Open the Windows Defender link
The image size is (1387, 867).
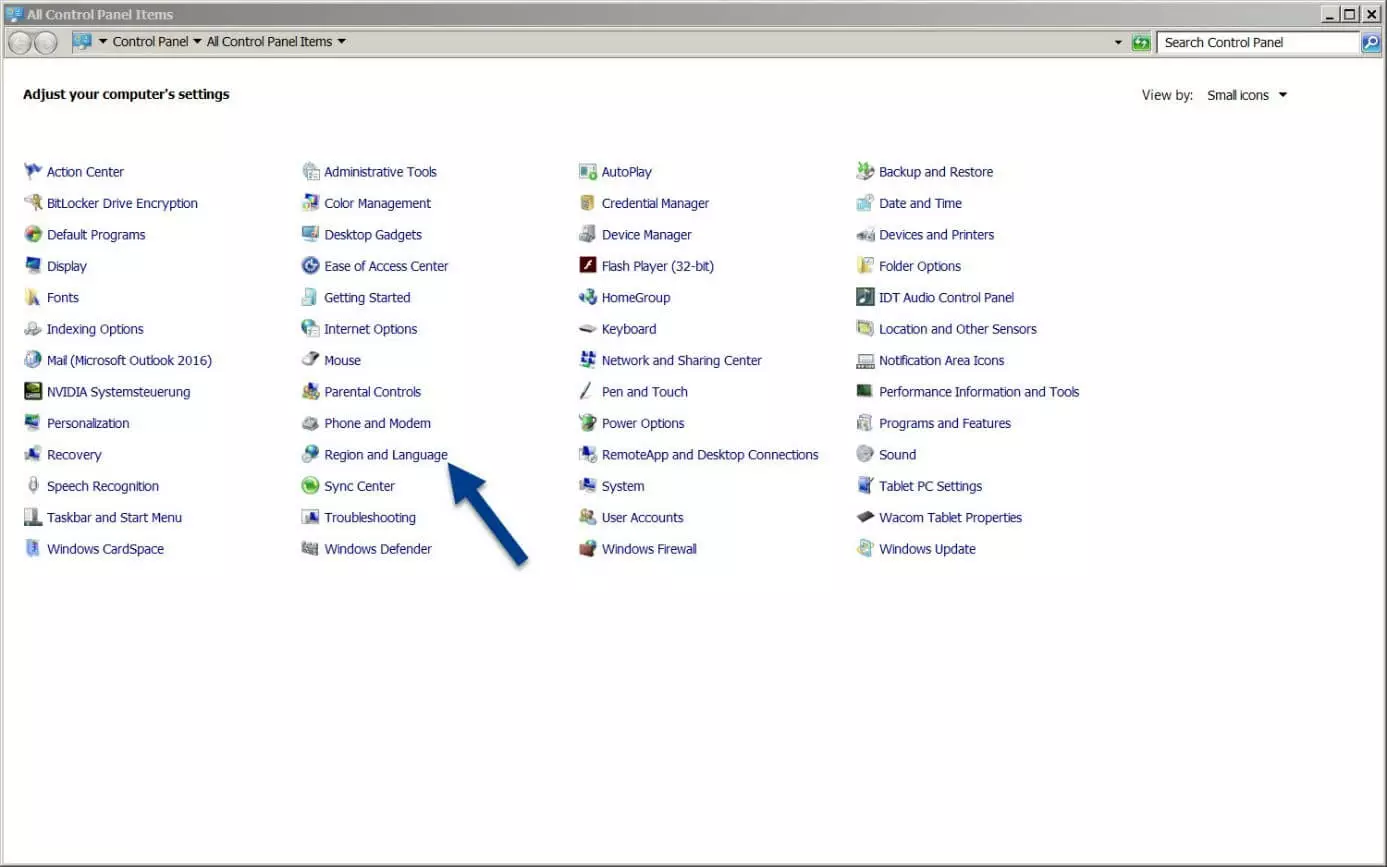[x=378, y=549]
